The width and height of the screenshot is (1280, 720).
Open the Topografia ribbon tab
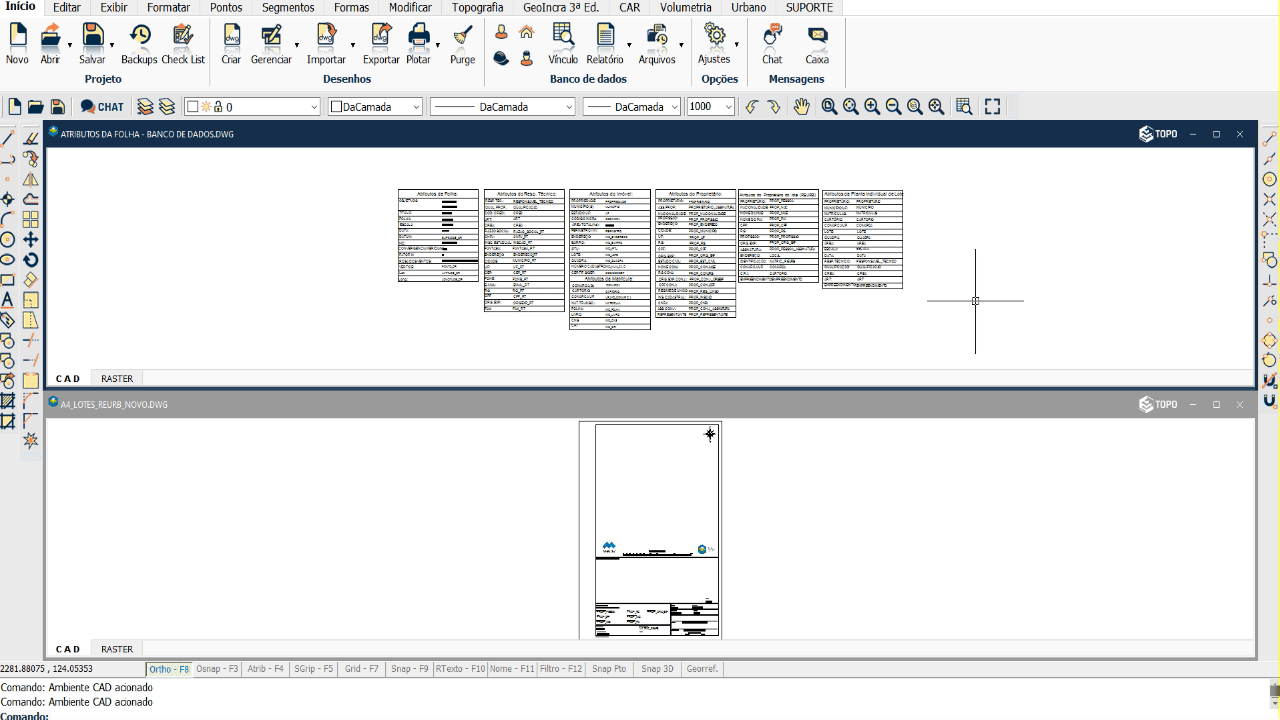477,7
